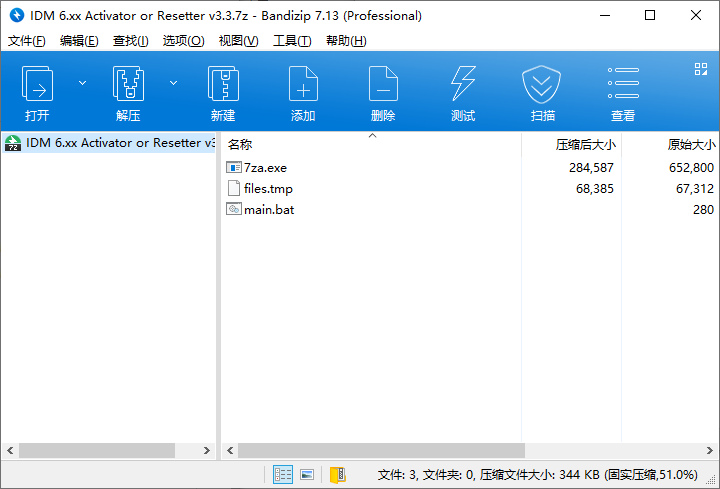Collapse the column header chevron above file list
The height and width of the screenshot is (489, 720).
click(372, 135)
